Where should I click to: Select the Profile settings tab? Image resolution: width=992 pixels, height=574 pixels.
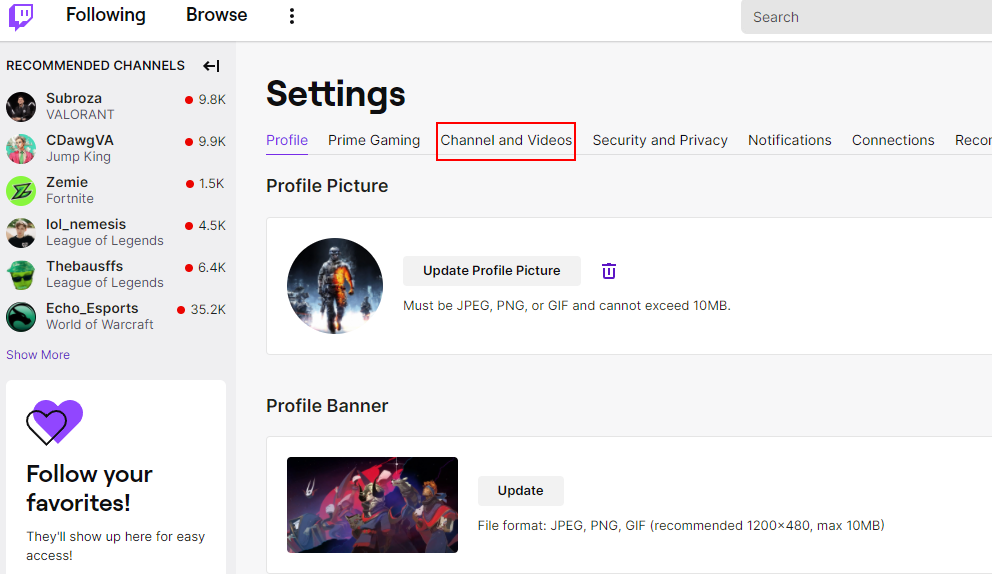(x=287, y=140)
